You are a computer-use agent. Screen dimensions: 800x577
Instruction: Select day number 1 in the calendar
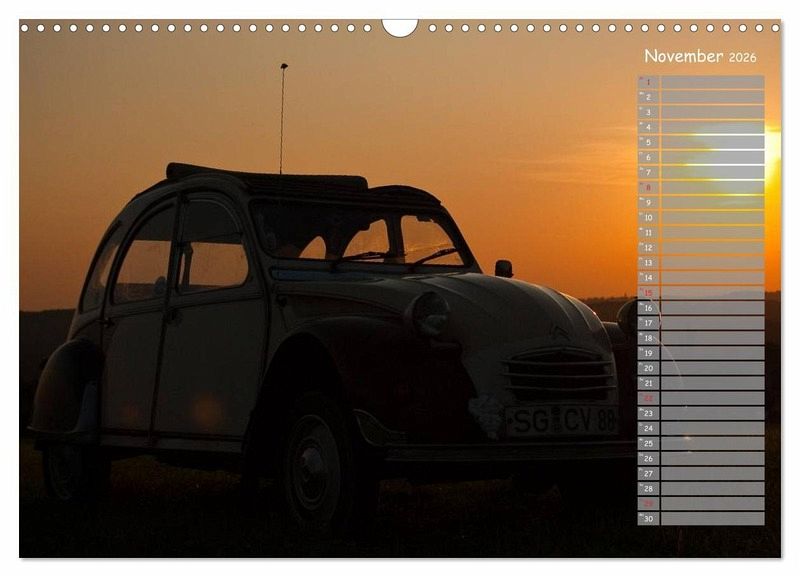point(648,82)
